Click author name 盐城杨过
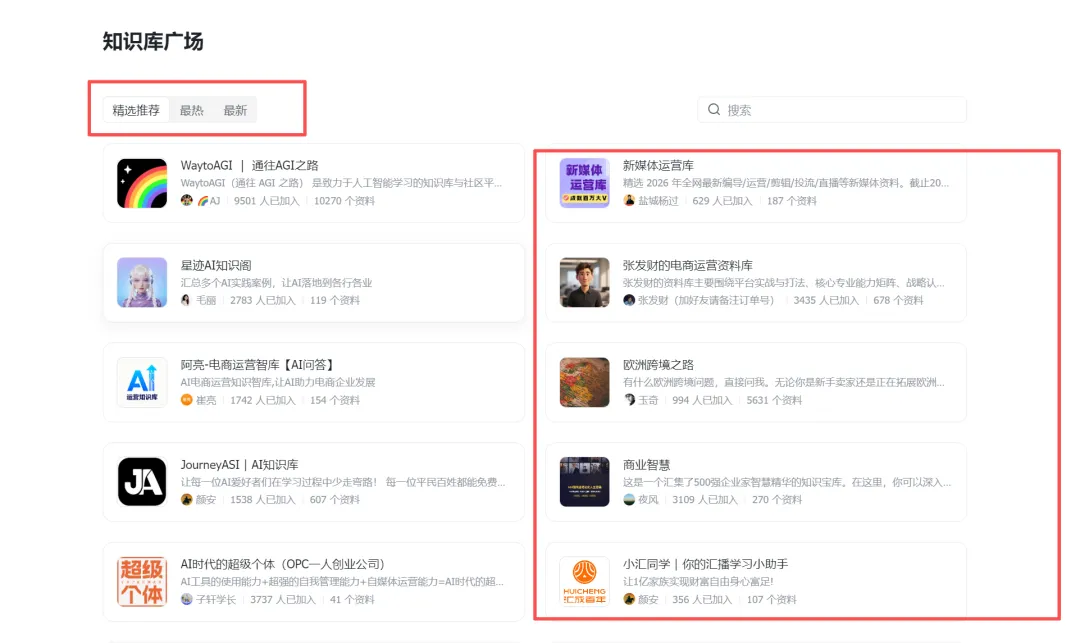The image size is (1080, 643). click(x=658, y=201)
